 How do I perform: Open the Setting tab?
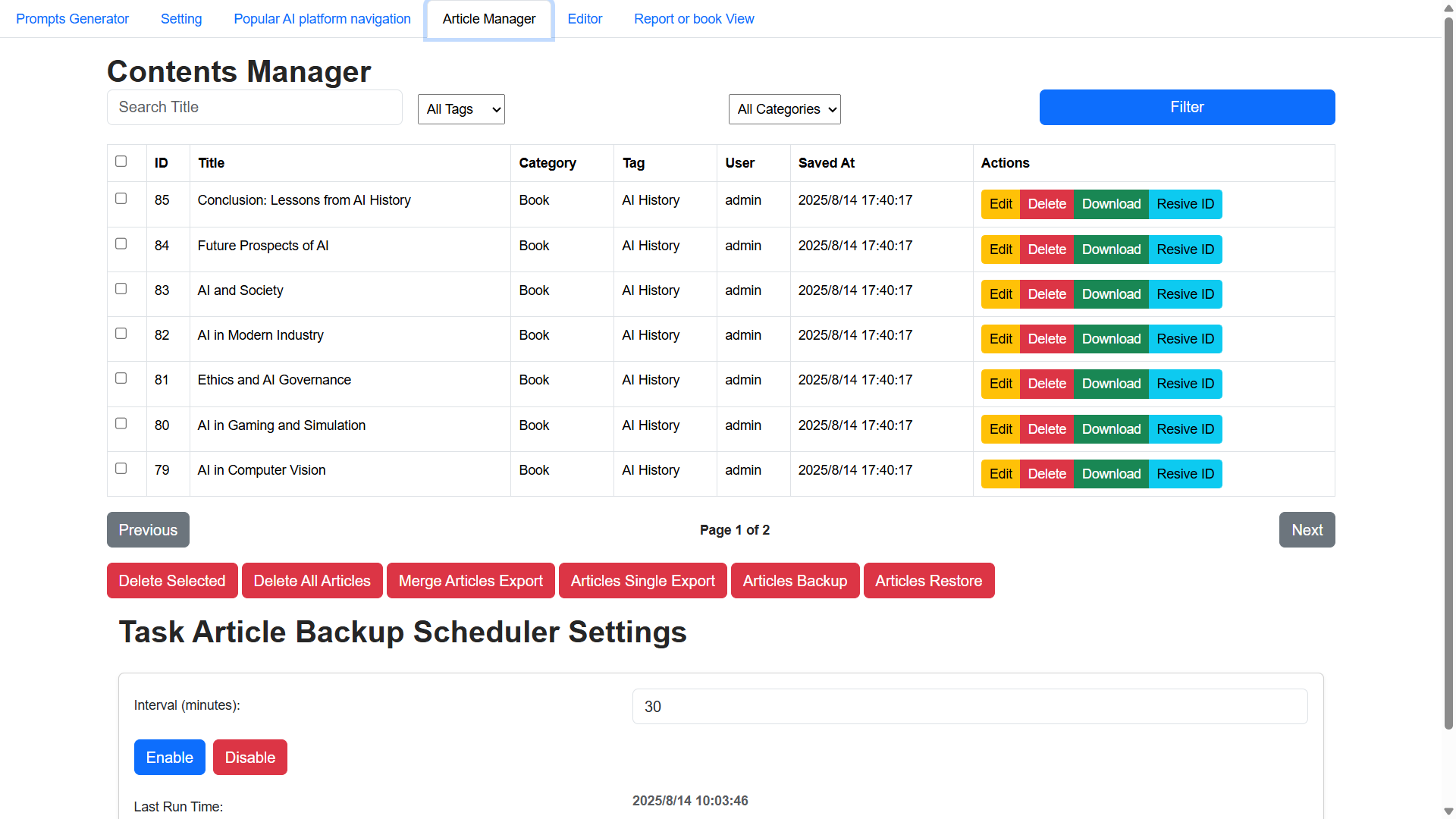(x=181, y=19)
